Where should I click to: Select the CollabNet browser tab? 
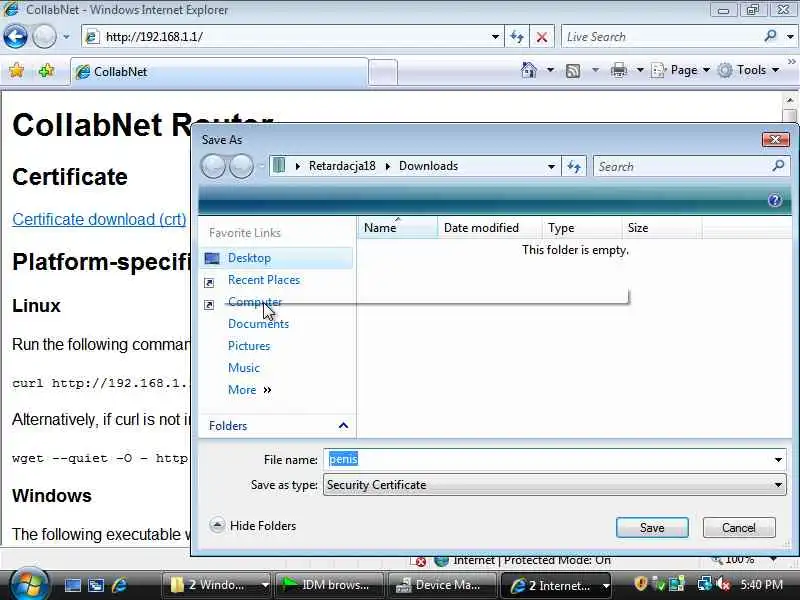[219, 71]
